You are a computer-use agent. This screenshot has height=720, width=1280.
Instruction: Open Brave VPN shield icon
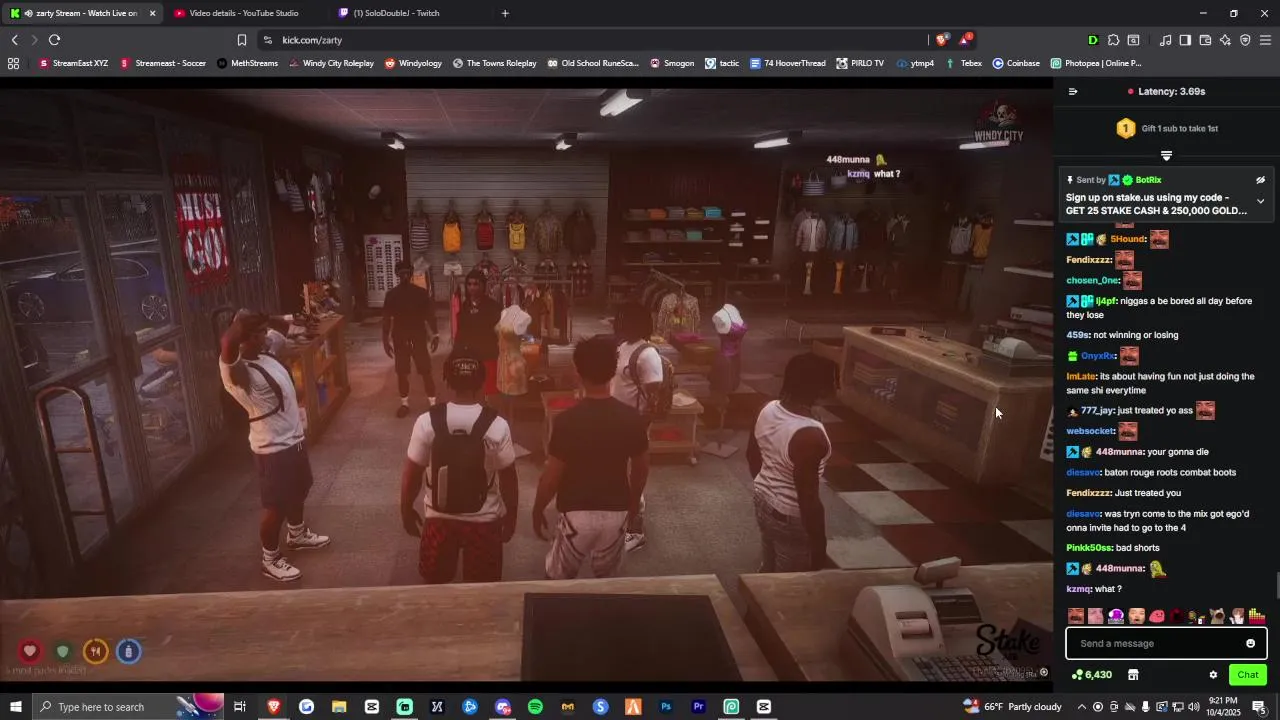coord(1245,40)
